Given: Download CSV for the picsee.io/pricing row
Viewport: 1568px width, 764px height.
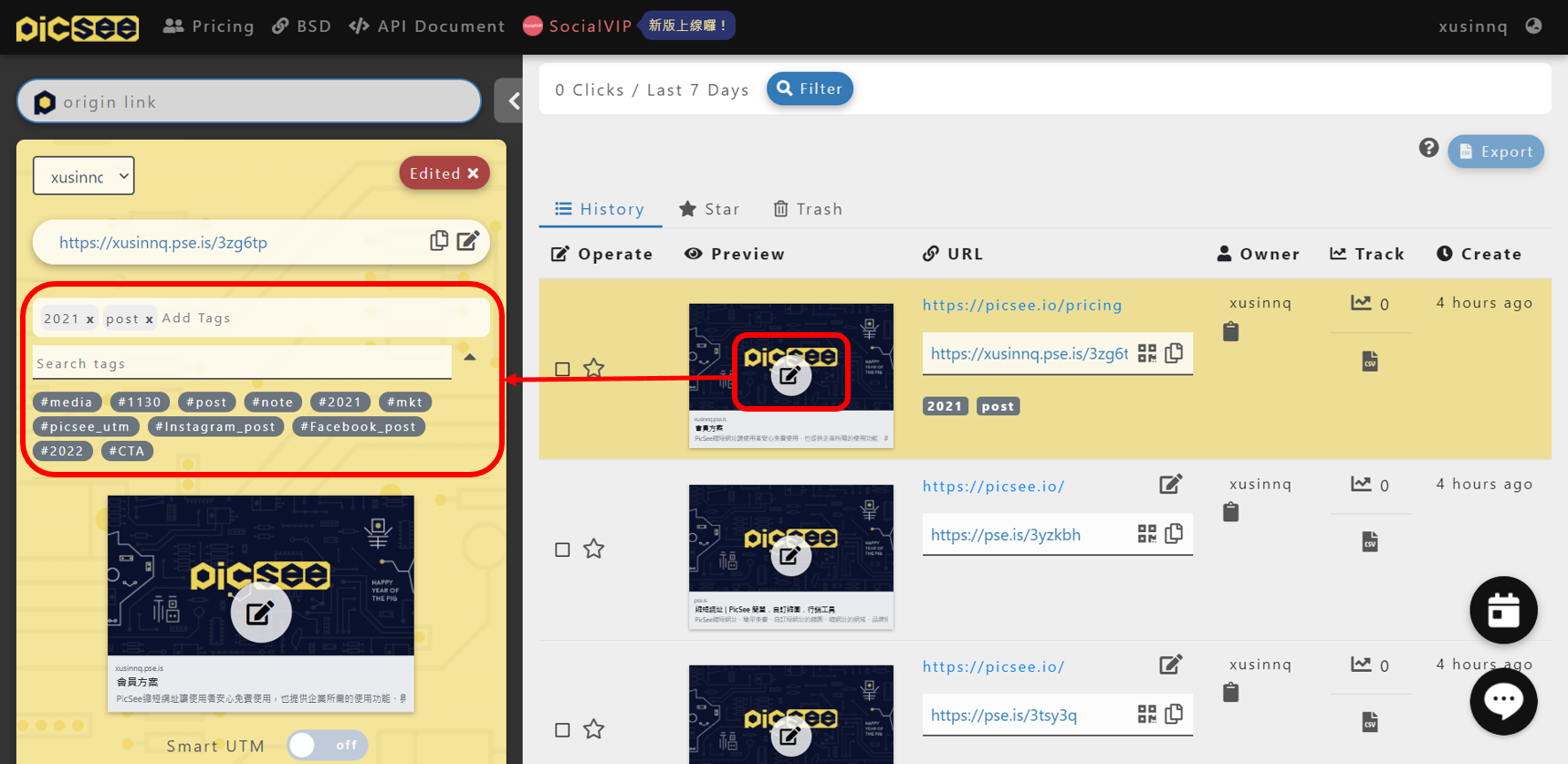Looking at the screenshot, I should coord(1370,361).
